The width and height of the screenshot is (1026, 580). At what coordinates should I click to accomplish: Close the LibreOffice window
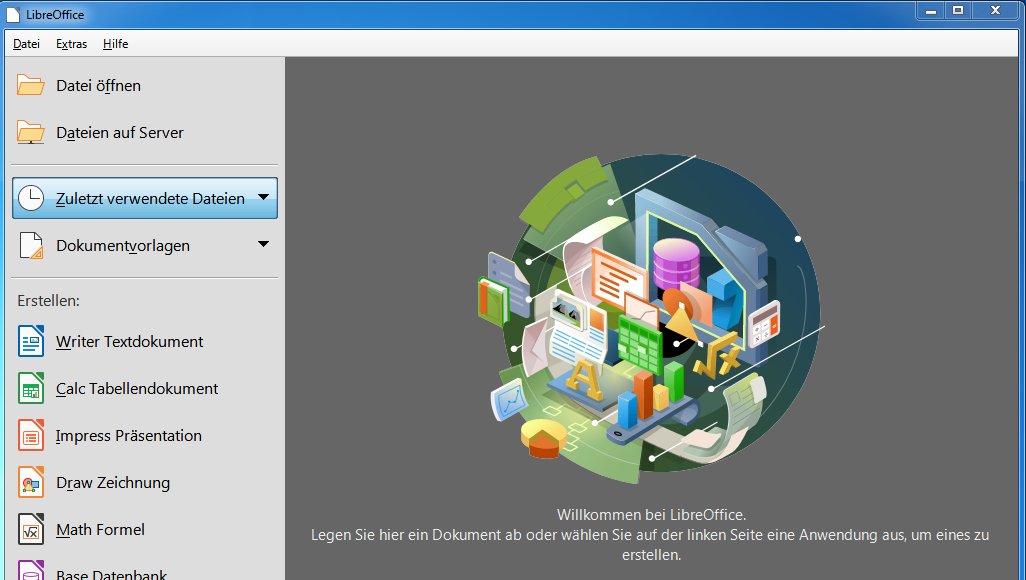click(x=996, y=10)
